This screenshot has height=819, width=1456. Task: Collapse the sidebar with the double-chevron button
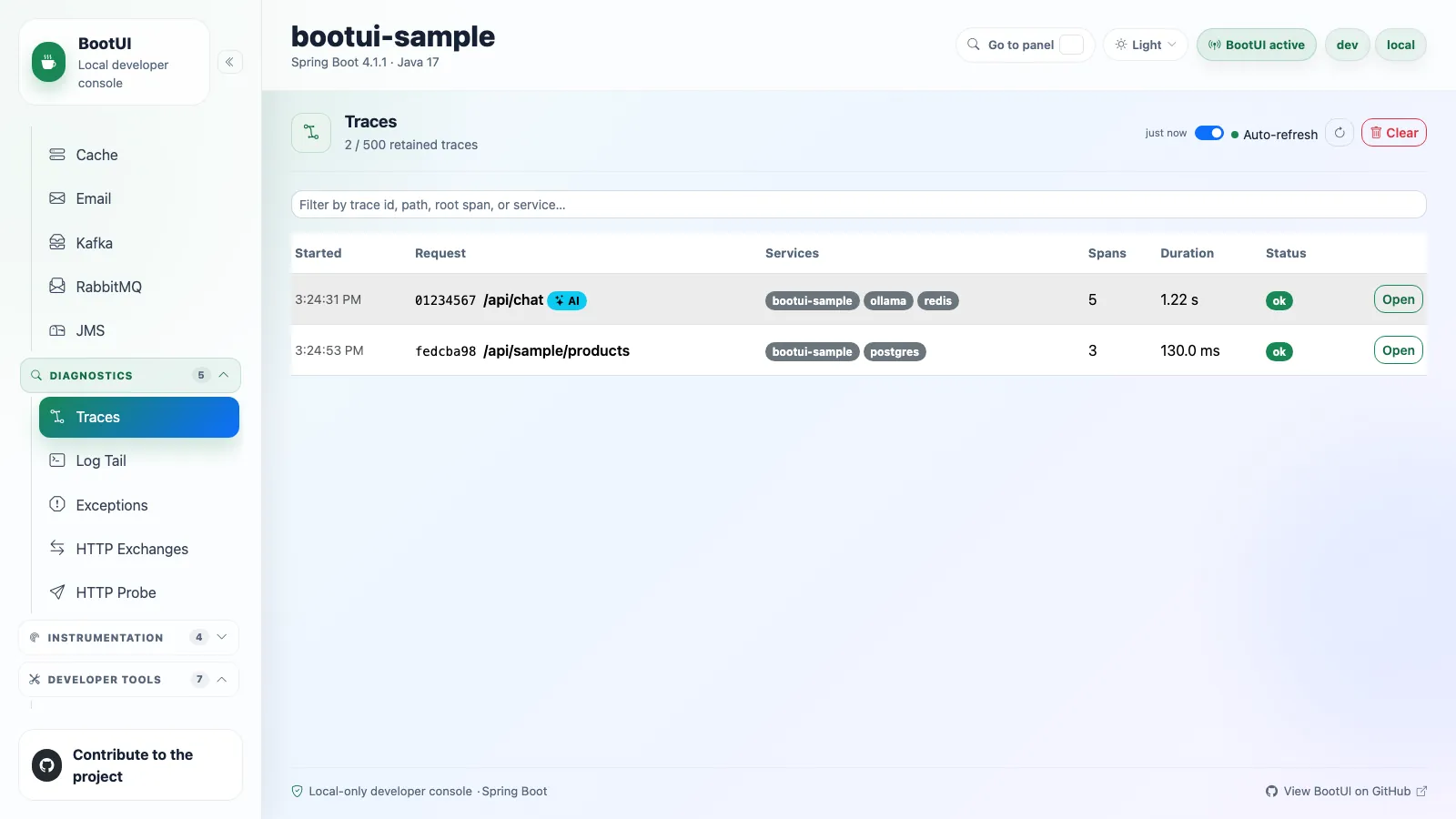point(229,62)
